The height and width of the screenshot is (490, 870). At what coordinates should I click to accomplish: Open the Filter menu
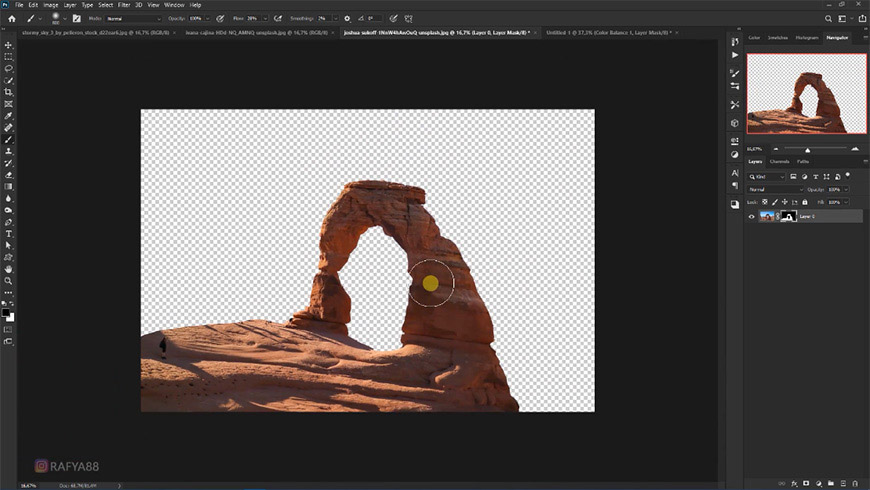[124, 4]
